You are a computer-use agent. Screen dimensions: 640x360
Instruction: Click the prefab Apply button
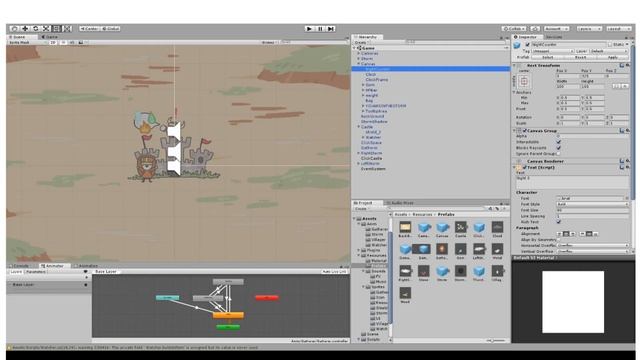(613, 58)
